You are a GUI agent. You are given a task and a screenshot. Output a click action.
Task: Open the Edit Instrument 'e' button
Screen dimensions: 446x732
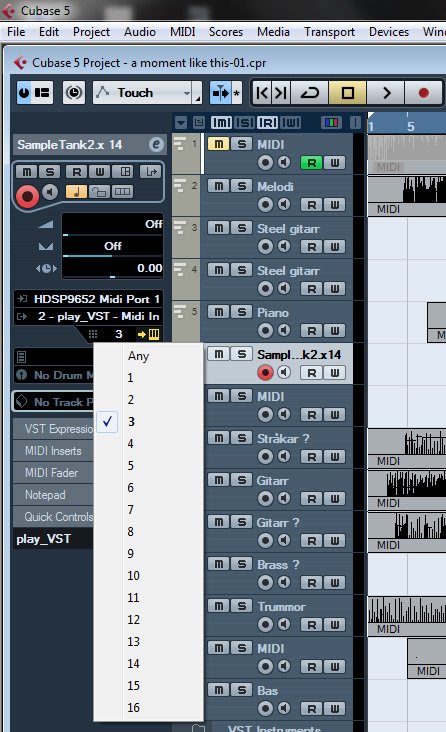tap(156, 144)
